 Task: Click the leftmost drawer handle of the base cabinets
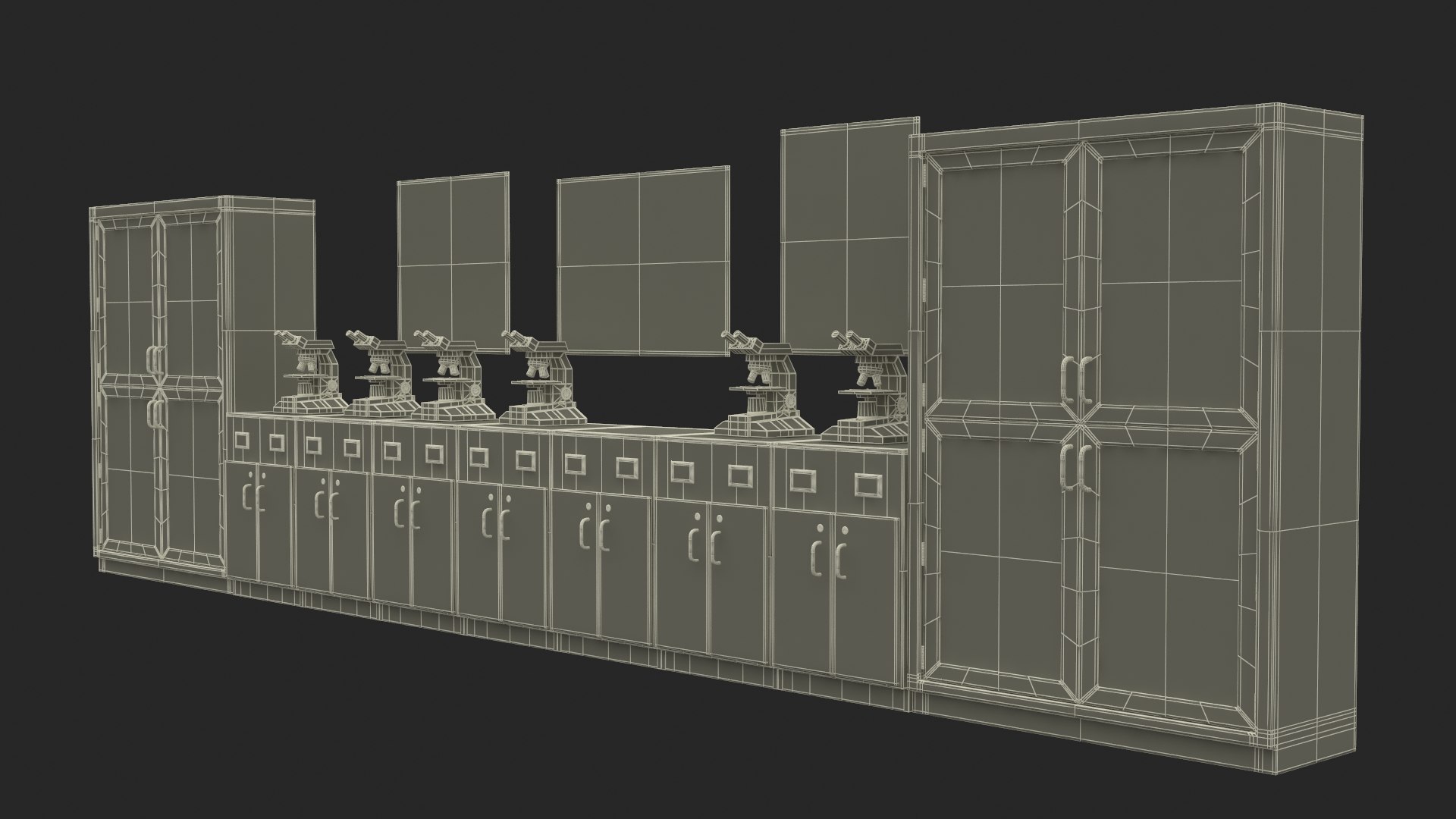point(243,441)
